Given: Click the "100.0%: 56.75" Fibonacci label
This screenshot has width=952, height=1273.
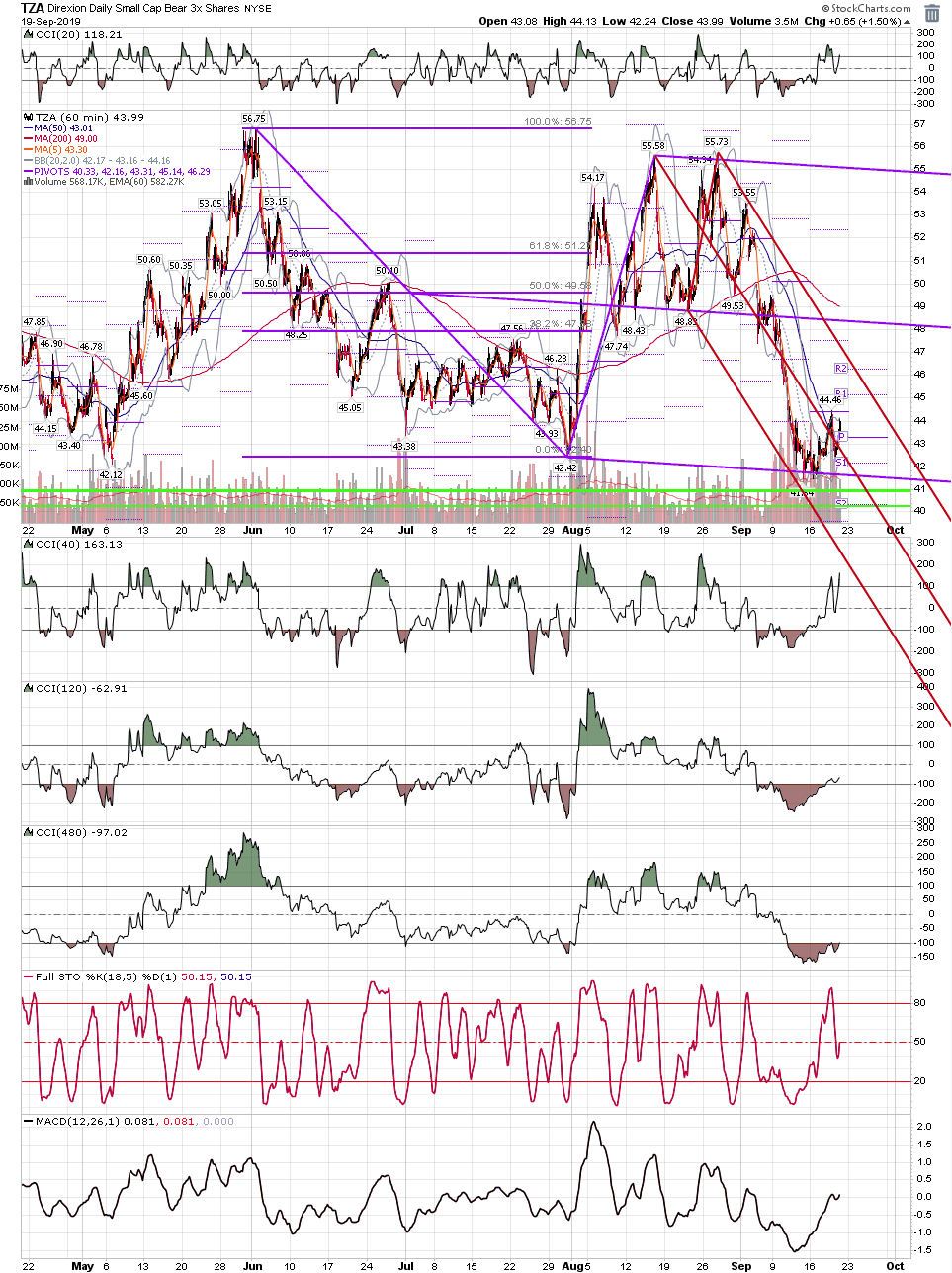Looking at the screenshot, I should tap(558, 123).
